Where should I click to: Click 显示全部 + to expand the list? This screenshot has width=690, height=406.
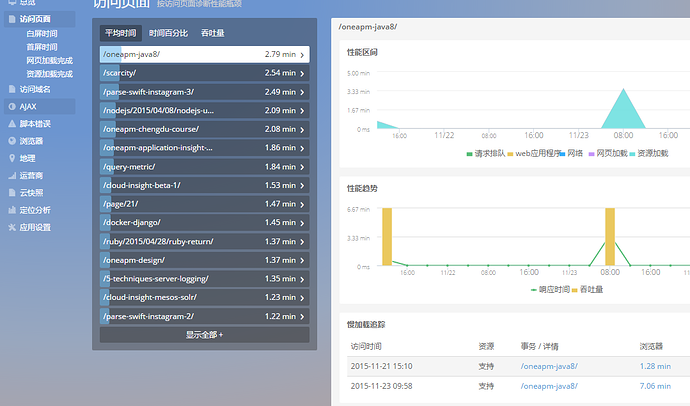pyautogui.click(x=204, y=334)
